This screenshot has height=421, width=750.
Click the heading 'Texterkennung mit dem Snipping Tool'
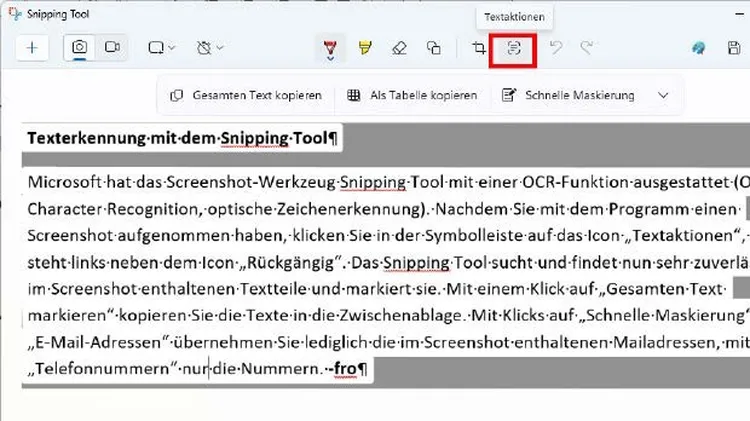[x=182, y=138]
